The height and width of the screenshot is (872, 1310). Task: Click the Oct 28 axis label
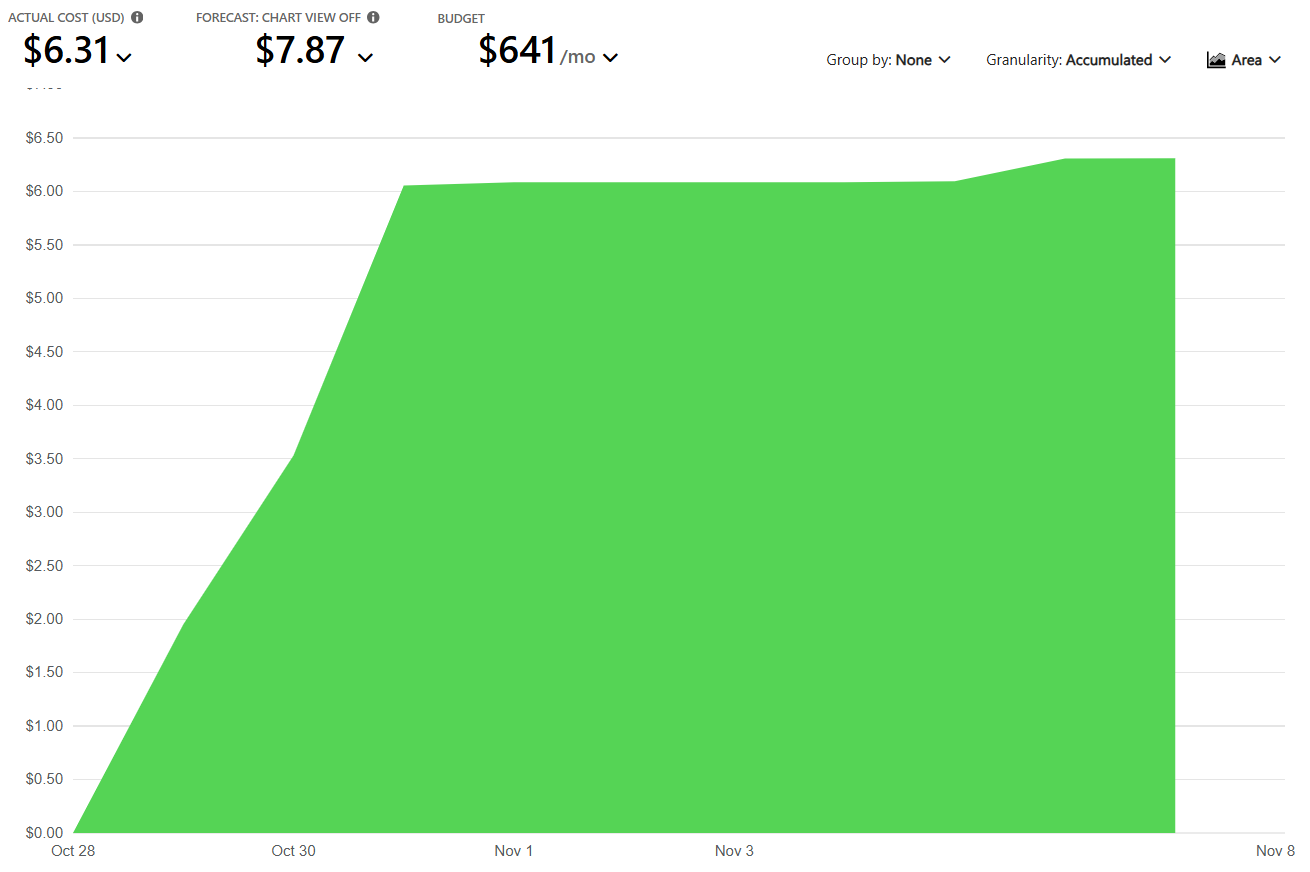73,851
